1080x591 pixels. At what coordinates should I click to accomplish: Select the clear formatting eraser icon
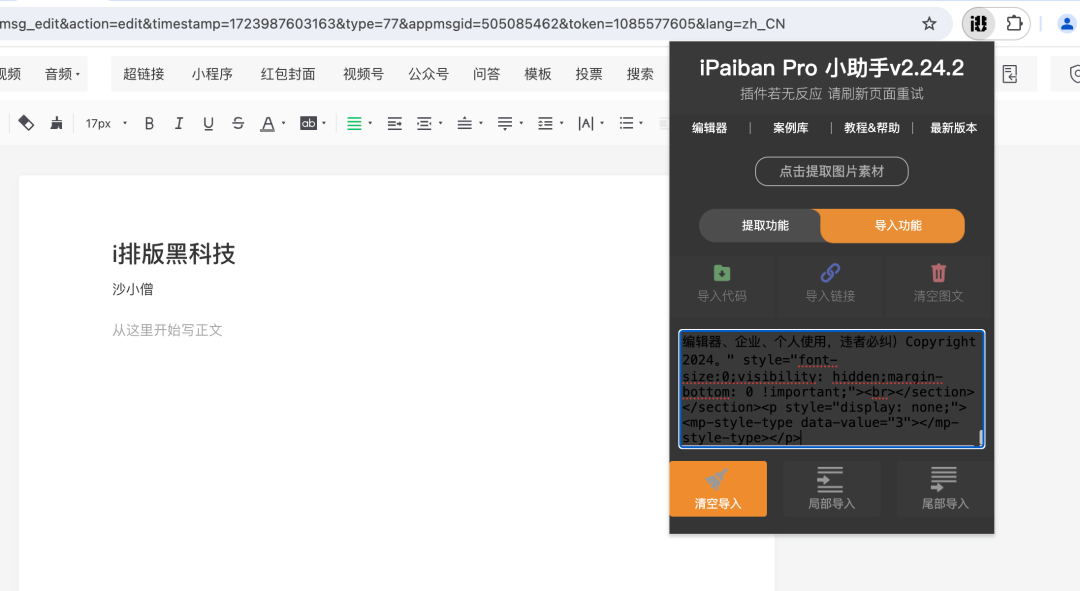tap(25, 123)
